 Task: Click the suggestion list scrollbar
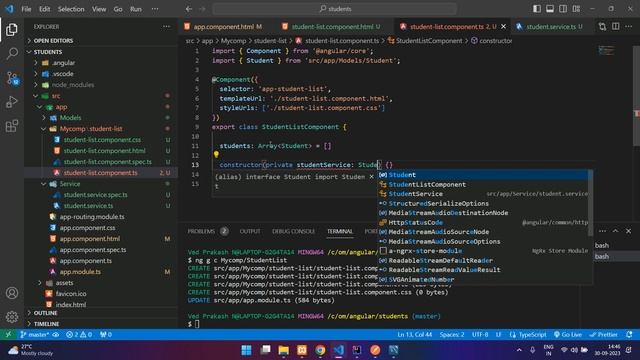(590, 203)
